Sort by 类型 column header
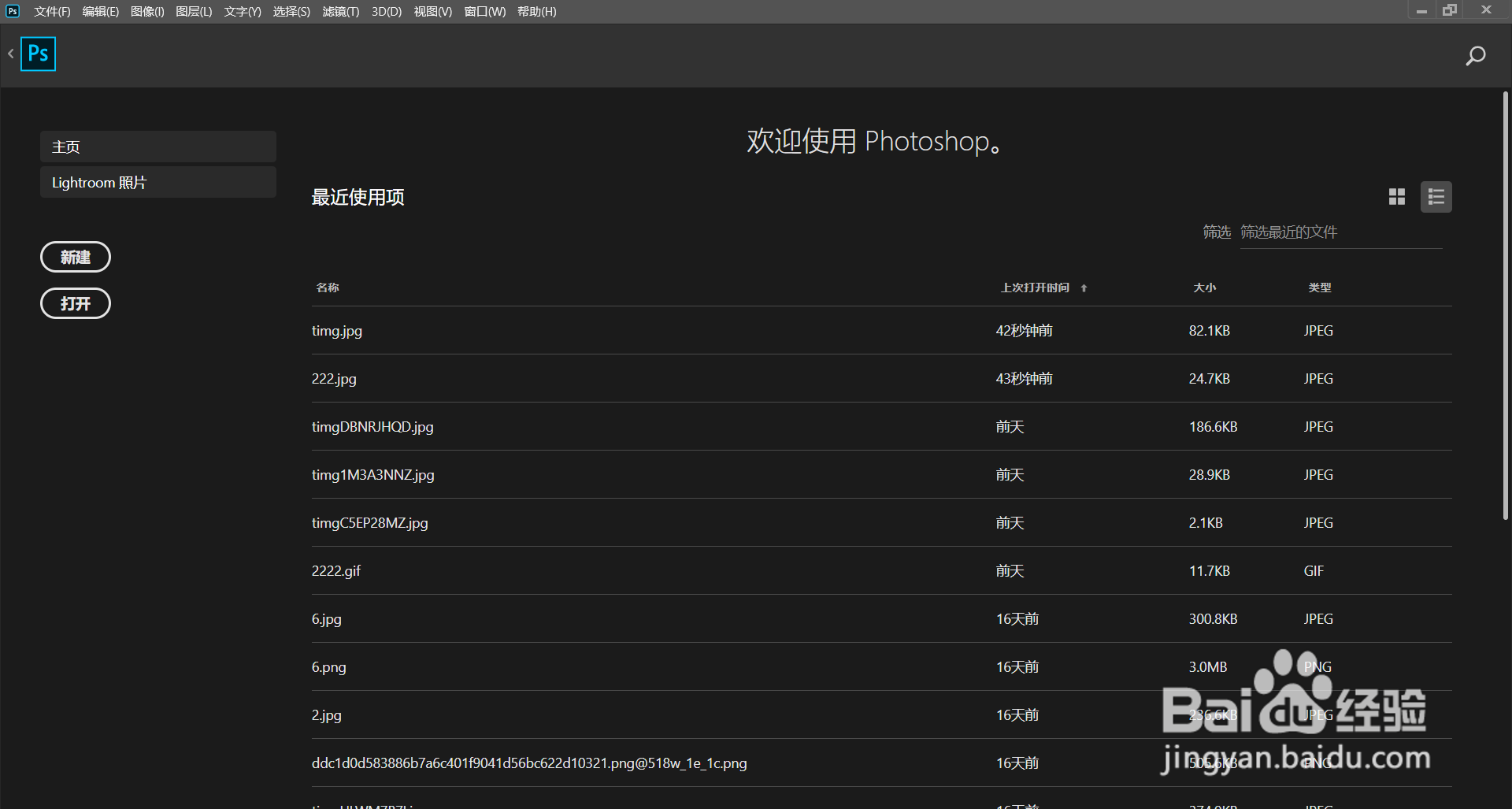 click(1320, 288)
